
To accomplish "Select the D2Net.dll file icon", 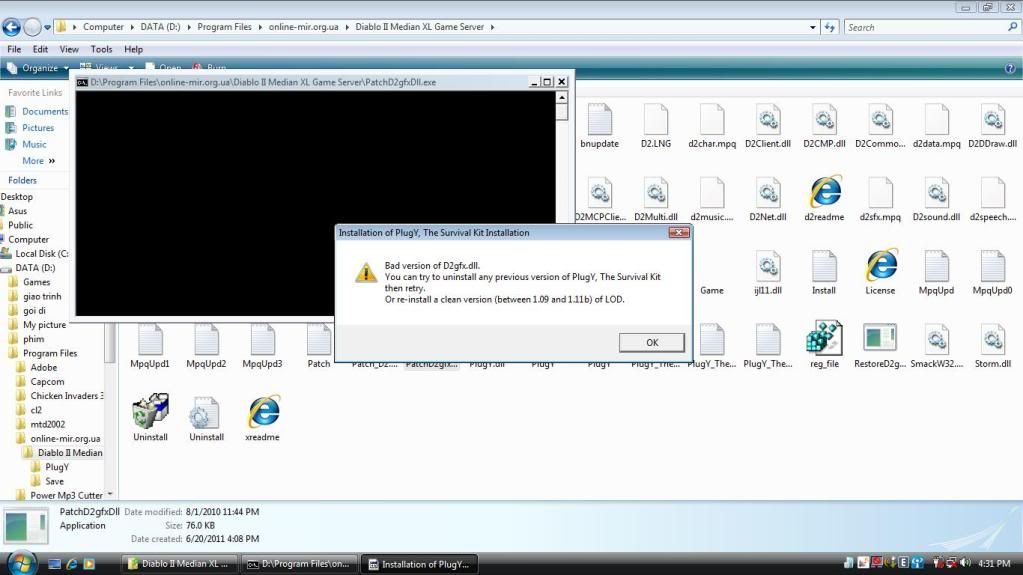I will pyautogui.click(x=768, y=193).
